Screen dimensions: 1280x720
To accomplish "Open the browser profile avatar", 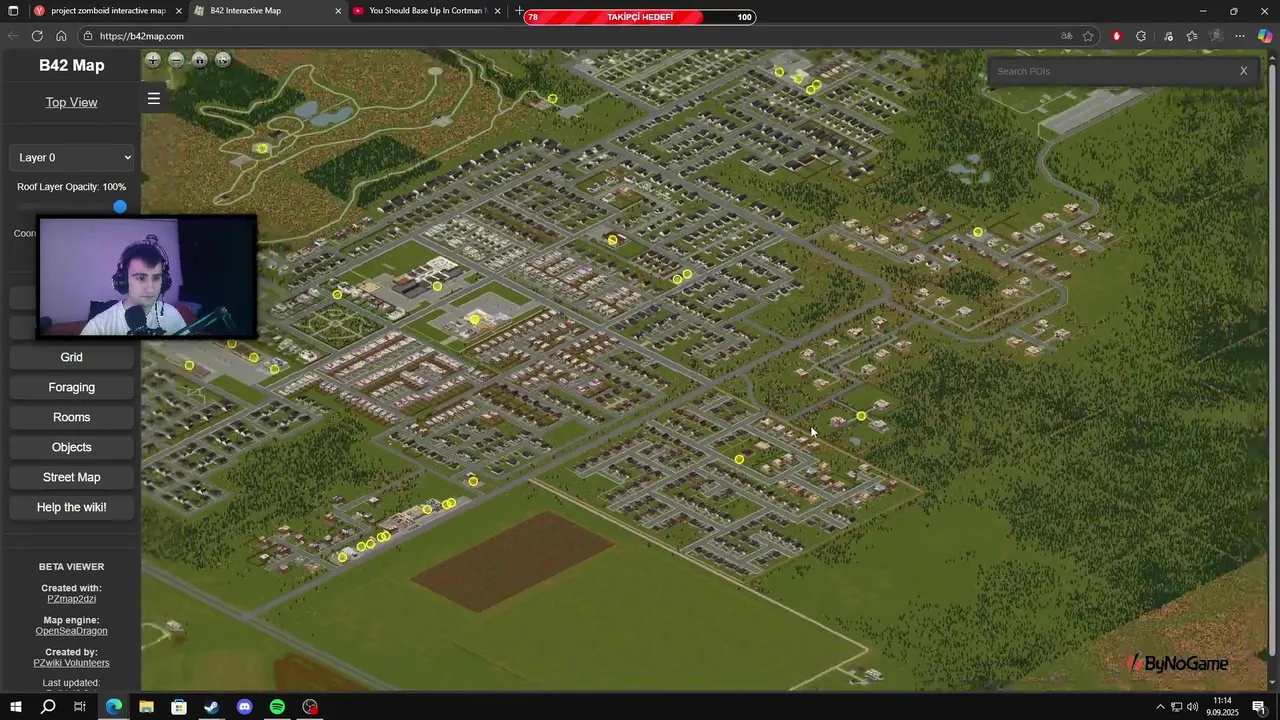I will point(1216,36).
